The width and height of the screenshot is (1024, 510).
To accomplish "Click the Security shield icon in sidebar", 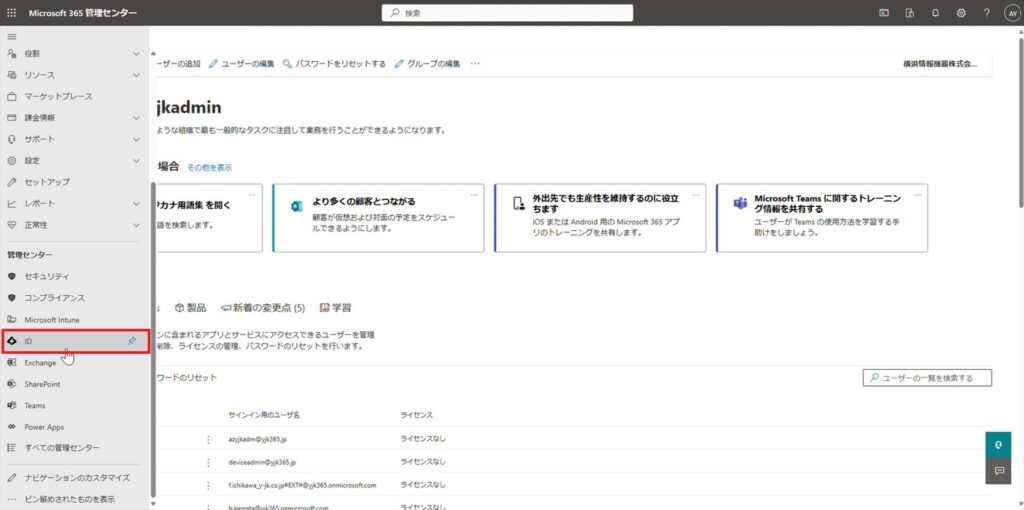I will (x=11, y=276).
